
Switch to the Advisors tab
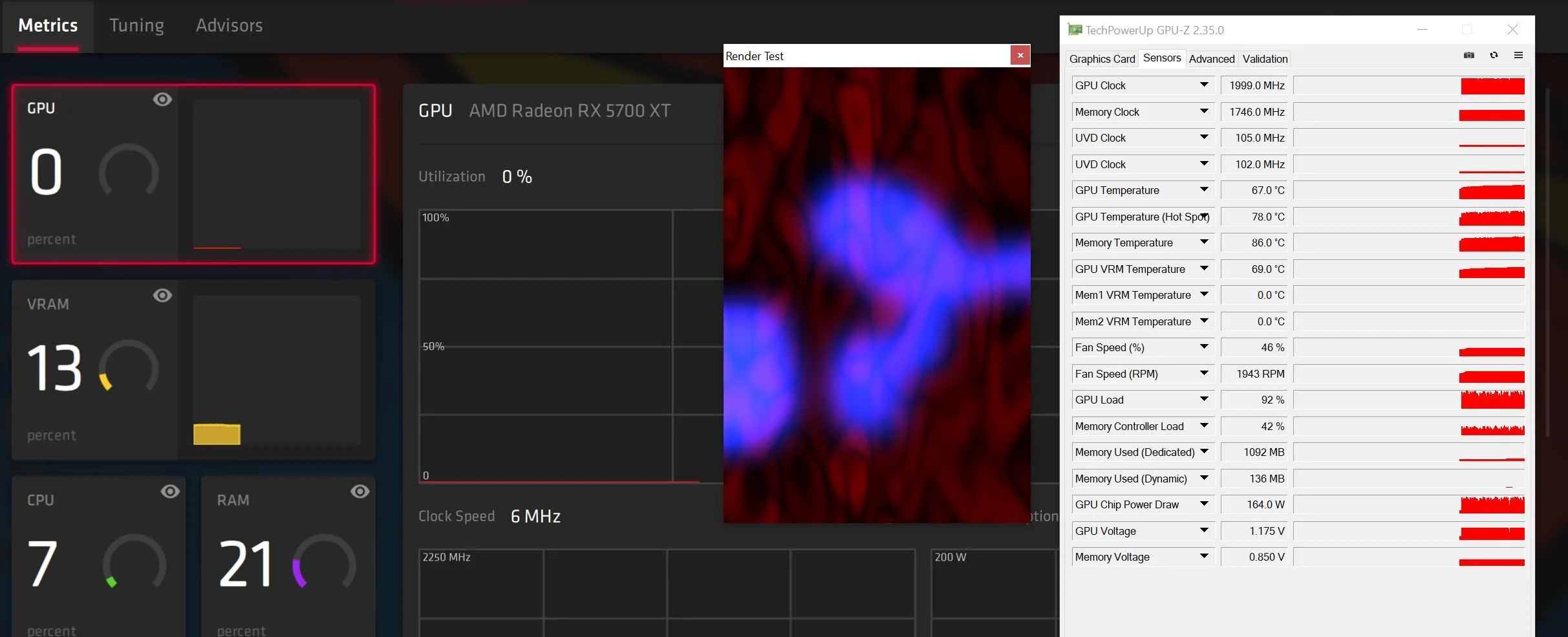tap(230, 25)
